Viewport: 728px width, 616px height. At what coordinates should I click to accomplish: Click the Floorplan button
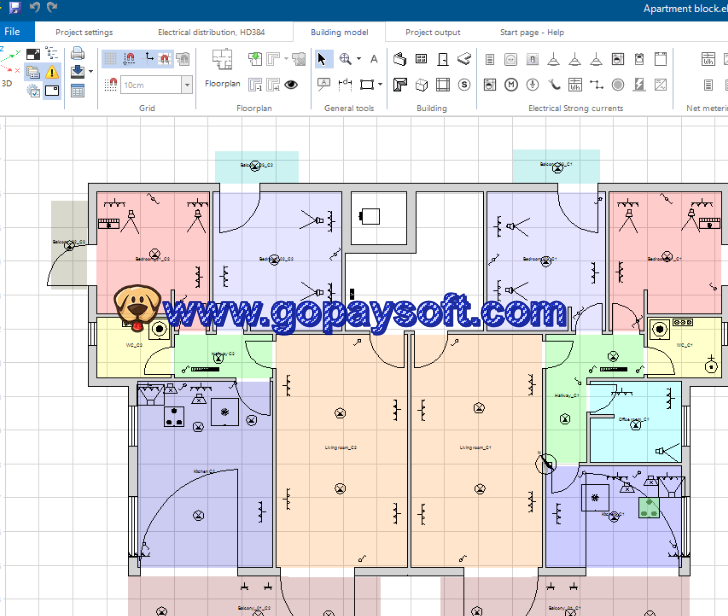(222, 84)
